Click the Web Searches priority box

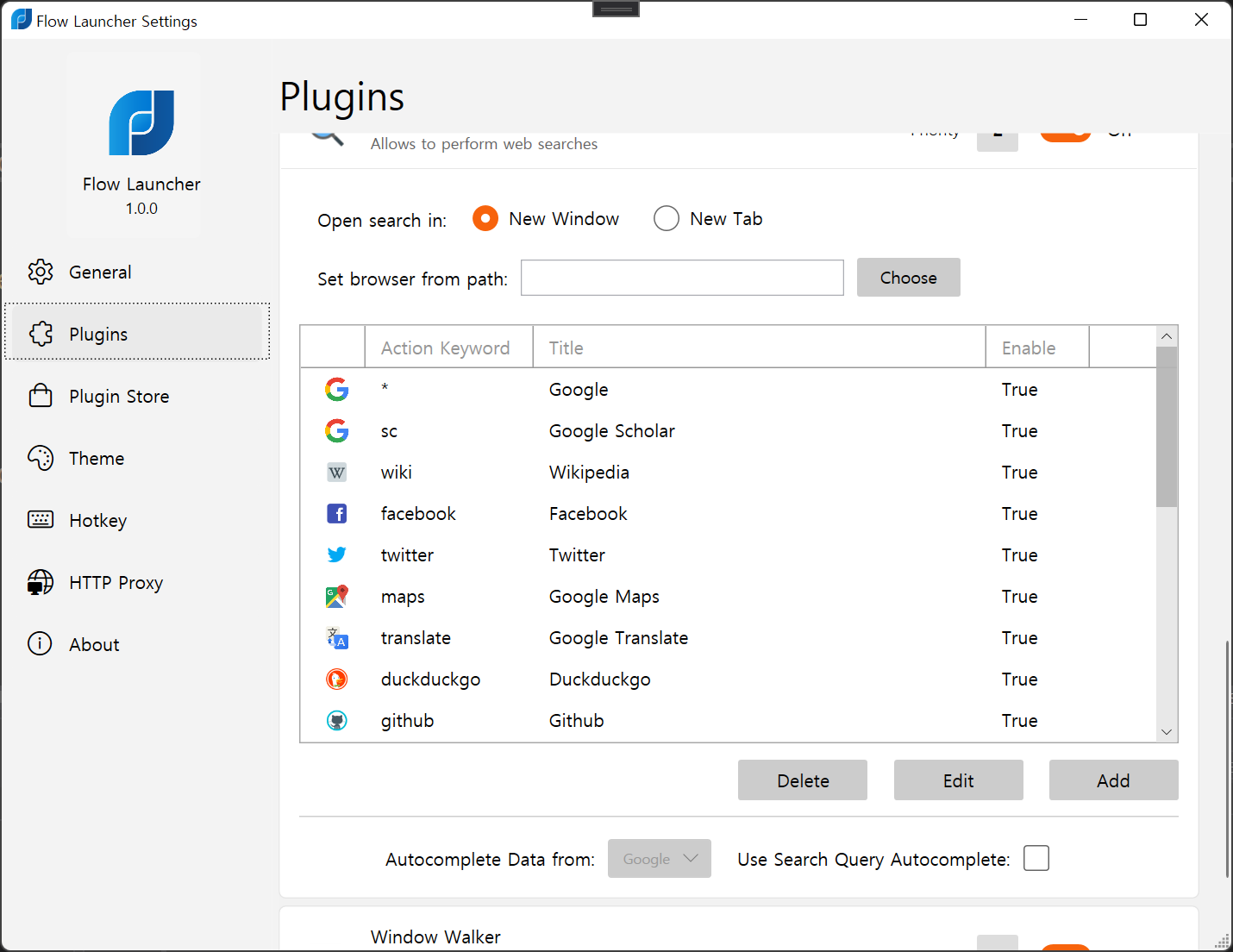[x=998, y=141]
